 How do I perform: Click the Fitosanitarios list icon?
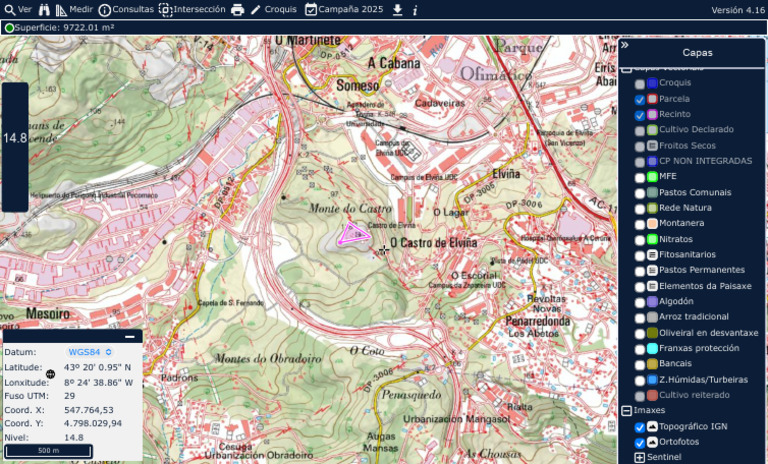tap(652, 255)
